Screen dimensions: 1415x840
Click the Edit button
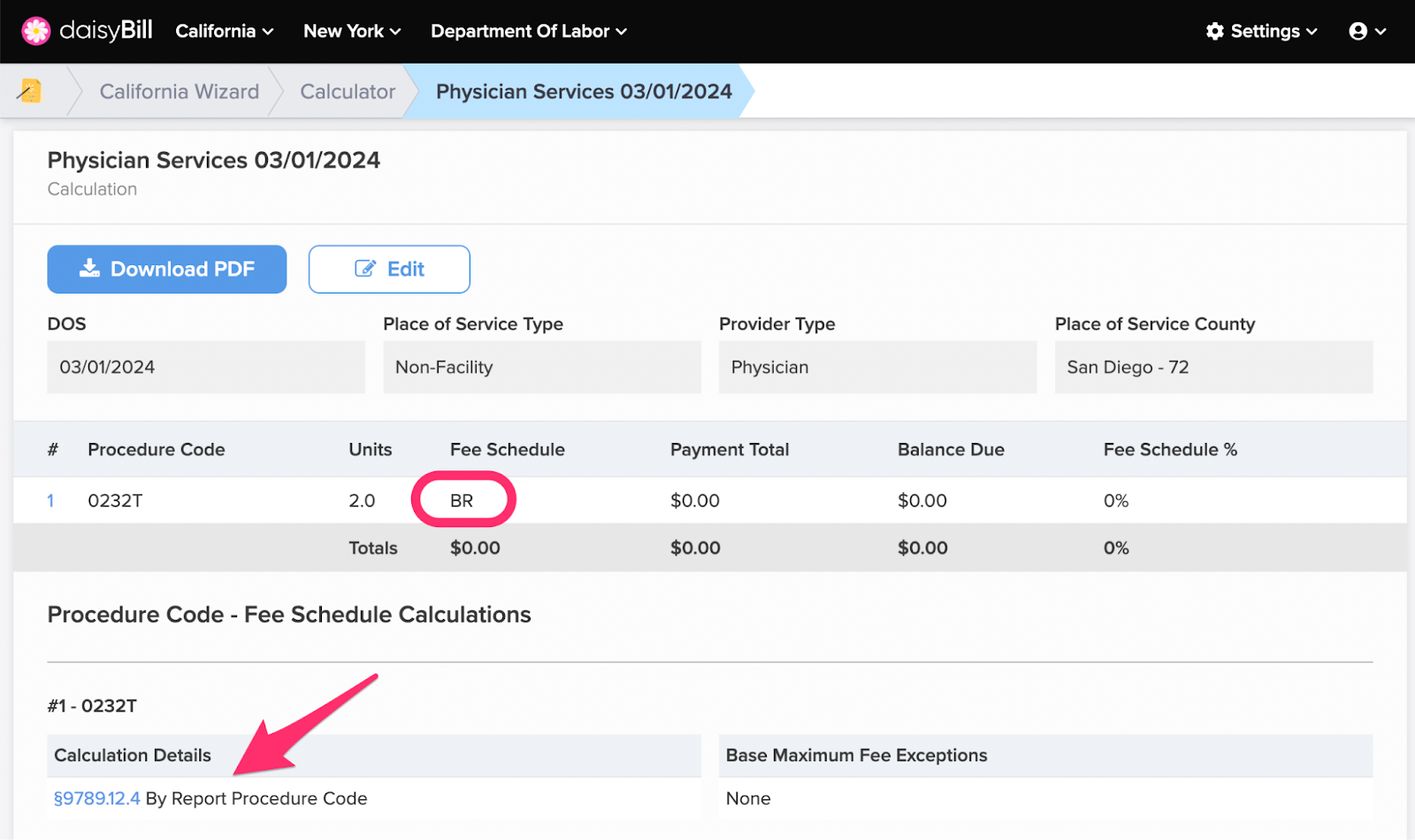(x=389, y=269)
